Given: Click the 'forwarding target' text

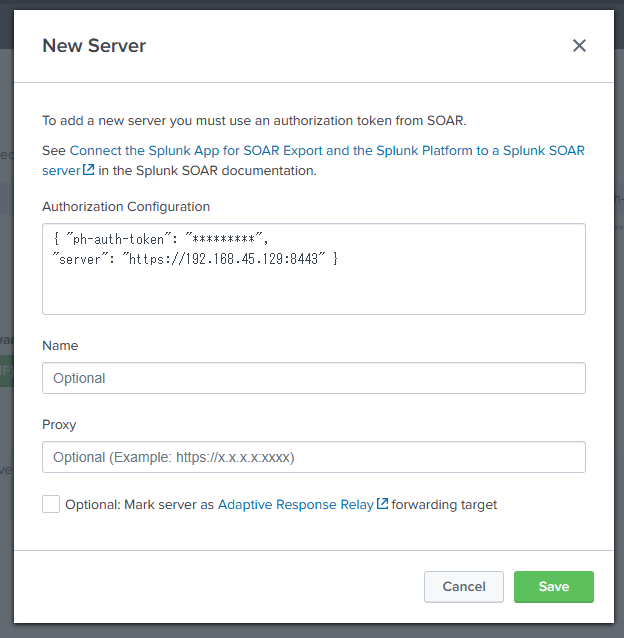Looking at the screenshot, I should (444, 505).
